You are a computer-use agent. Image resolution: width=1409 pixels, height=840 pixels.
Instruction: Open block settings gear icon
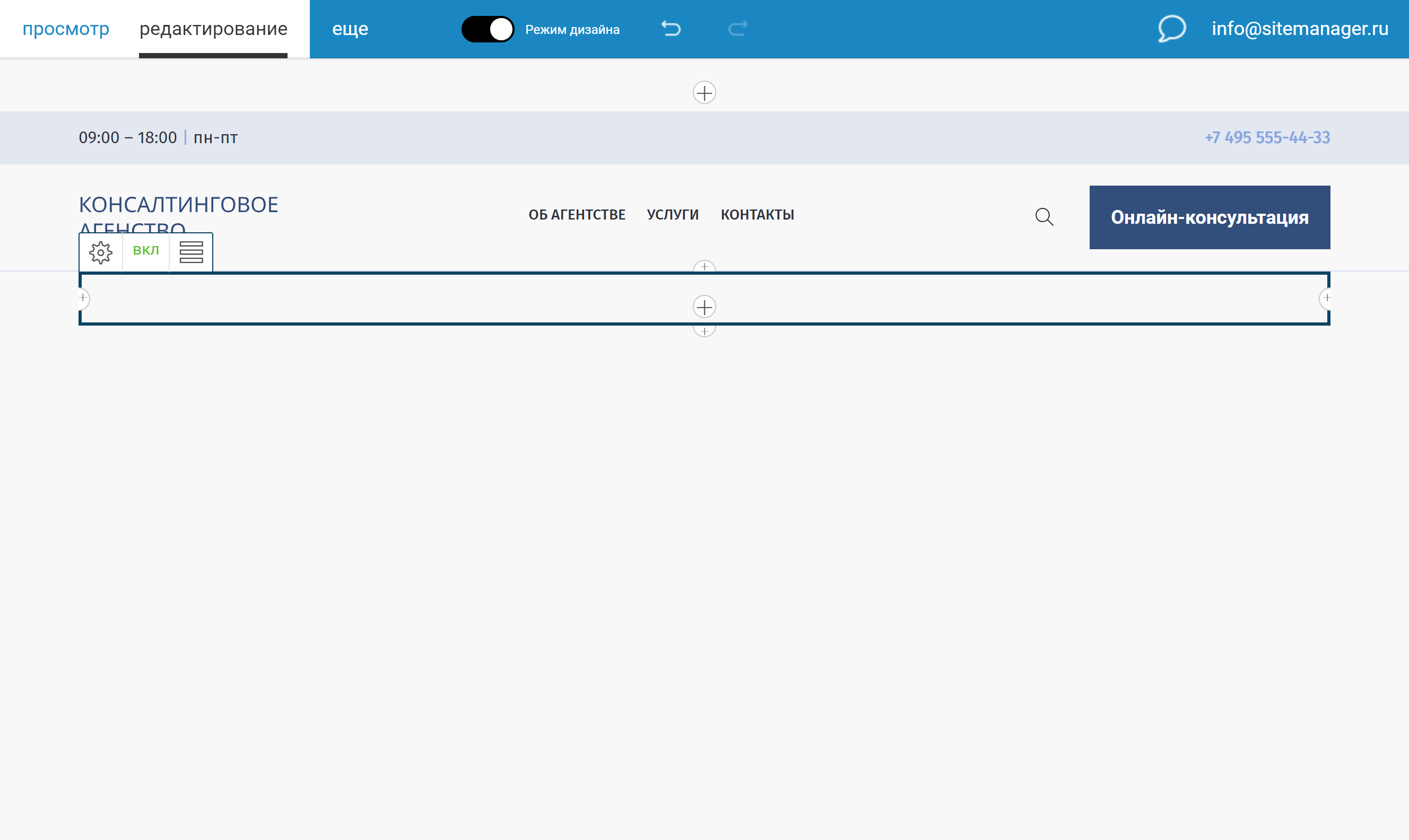point(101,252)
